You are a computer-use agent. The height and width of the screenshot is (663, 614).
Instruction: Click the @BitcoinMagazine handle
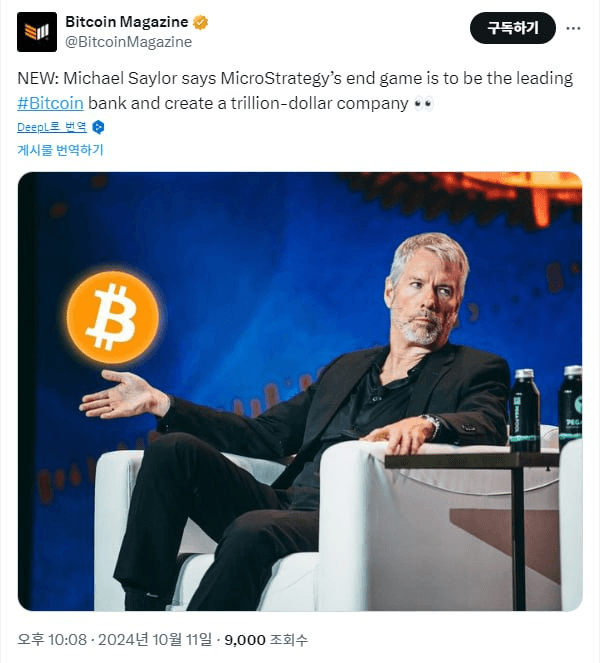(129, 42)
